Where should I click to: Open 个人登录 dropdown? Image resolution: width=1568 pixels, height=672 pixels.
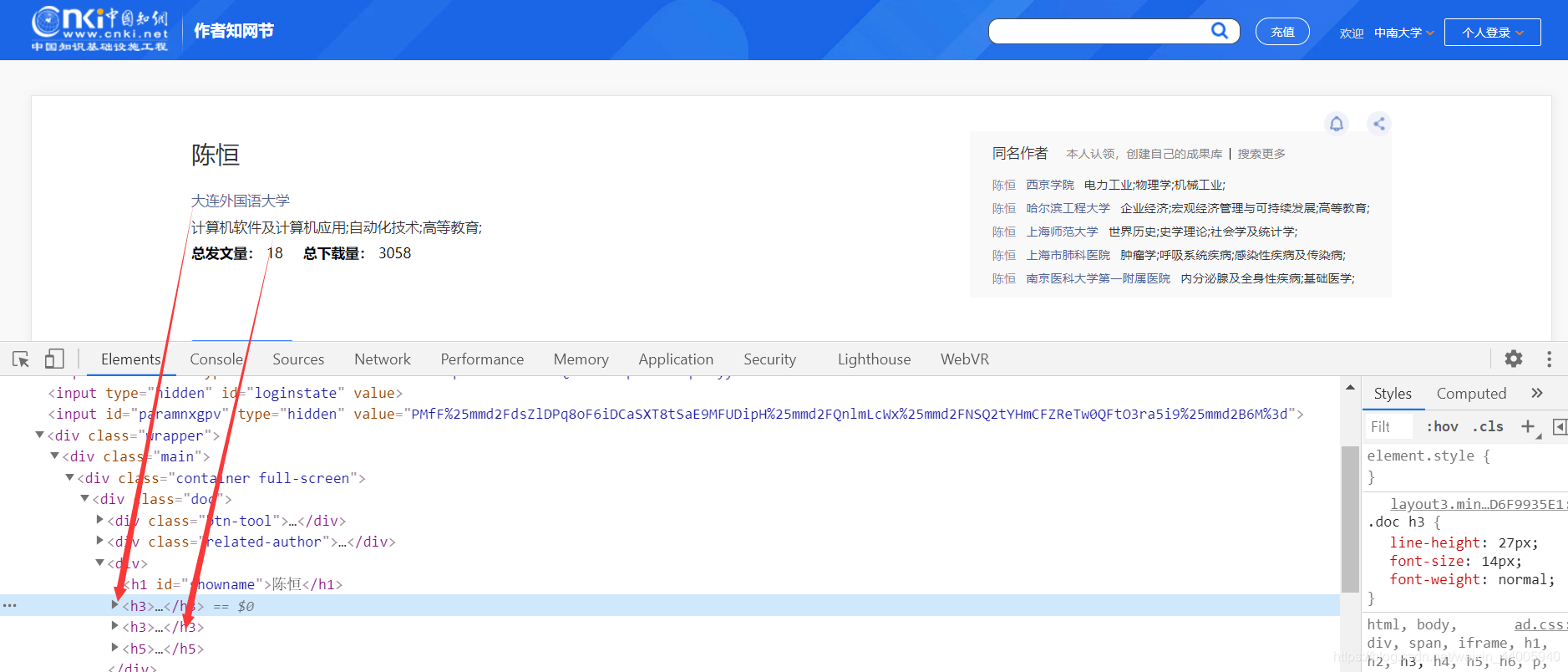click(x=1493, y=32)
